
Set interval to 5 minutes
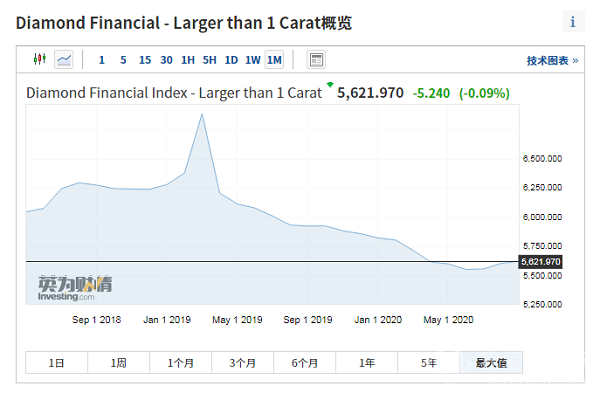[123, 60]
